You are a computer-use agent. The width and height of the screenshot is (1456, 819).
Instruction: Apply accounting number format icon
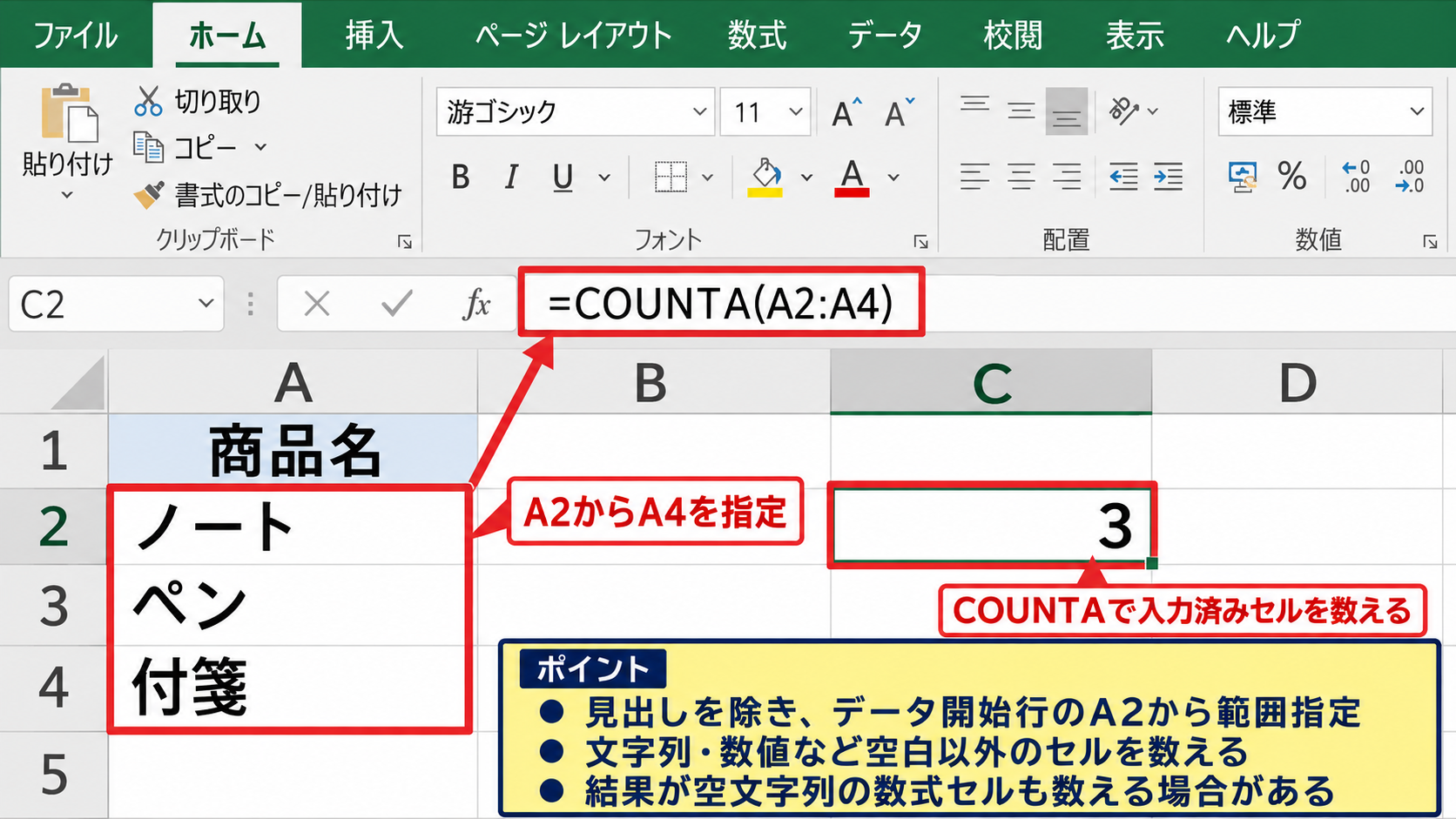(1243, 177)
